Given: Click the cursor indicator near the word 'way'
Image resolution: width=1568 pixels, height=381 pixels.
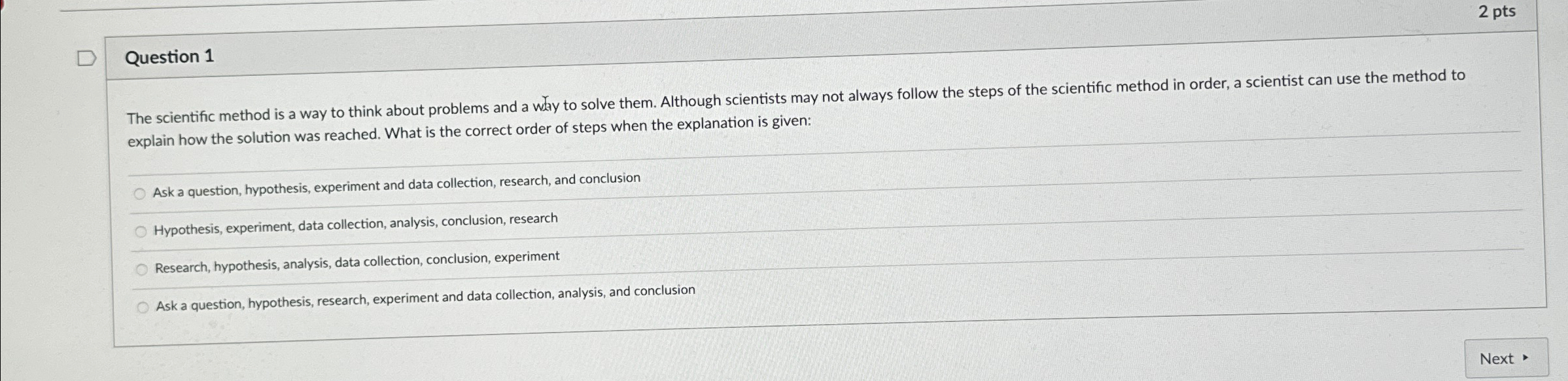Looking at the screenshot, I should (x=546, y=102).
